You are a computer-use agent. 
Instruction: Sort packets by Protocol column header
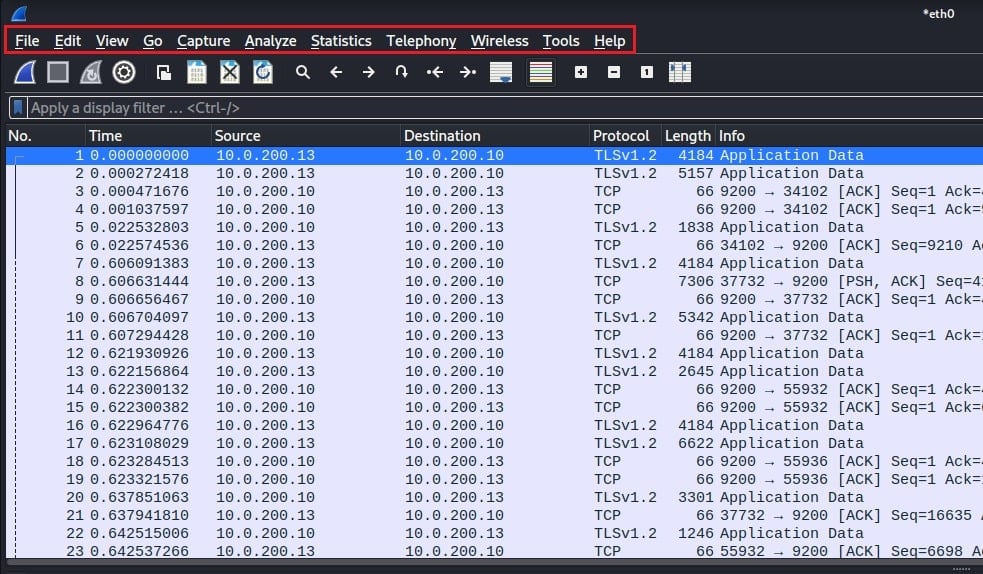click(625, 136)
